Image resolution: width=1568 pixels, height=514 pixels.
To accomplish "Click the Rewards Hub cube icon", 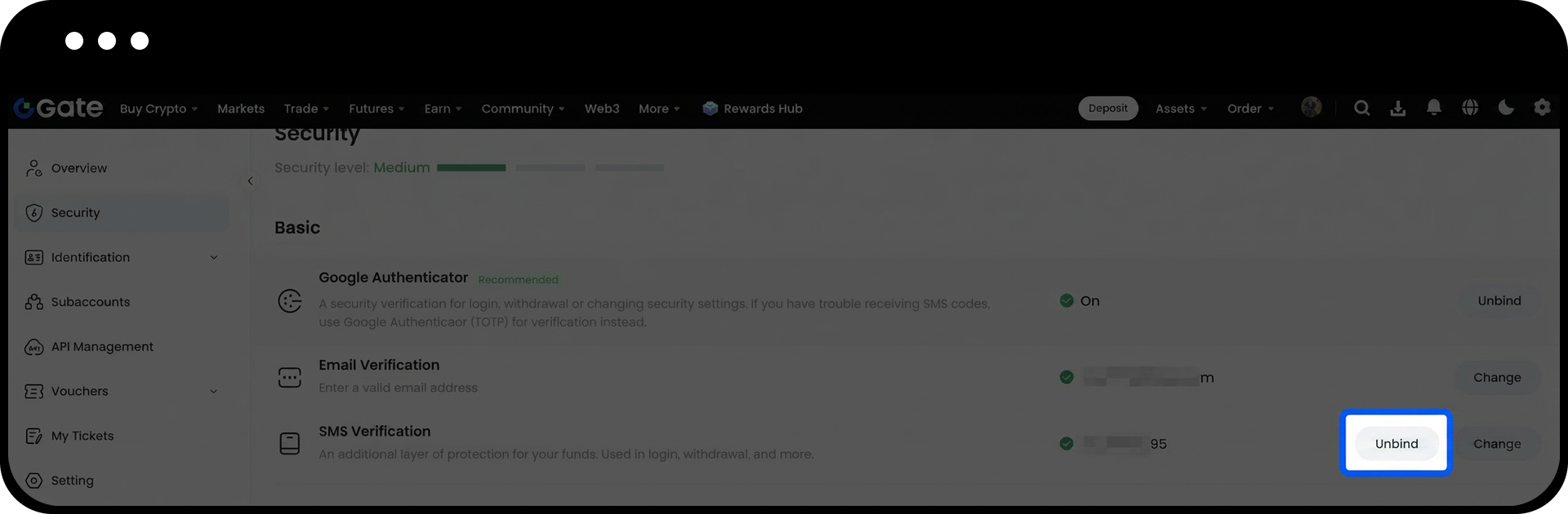I will pos(710,109).
